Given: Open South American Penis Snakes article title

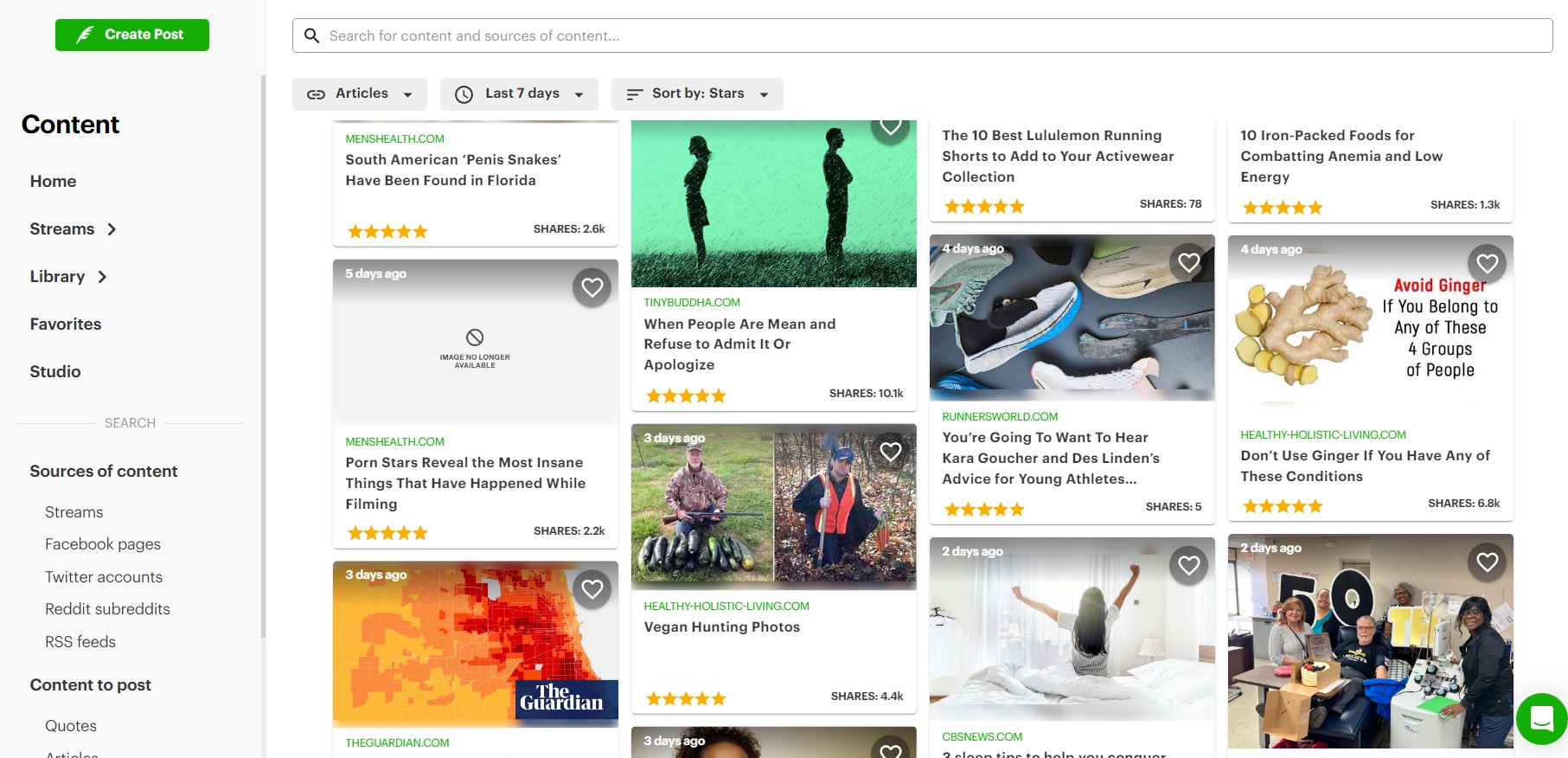Looking at the screenshot, I should click(x=453, y=170).
